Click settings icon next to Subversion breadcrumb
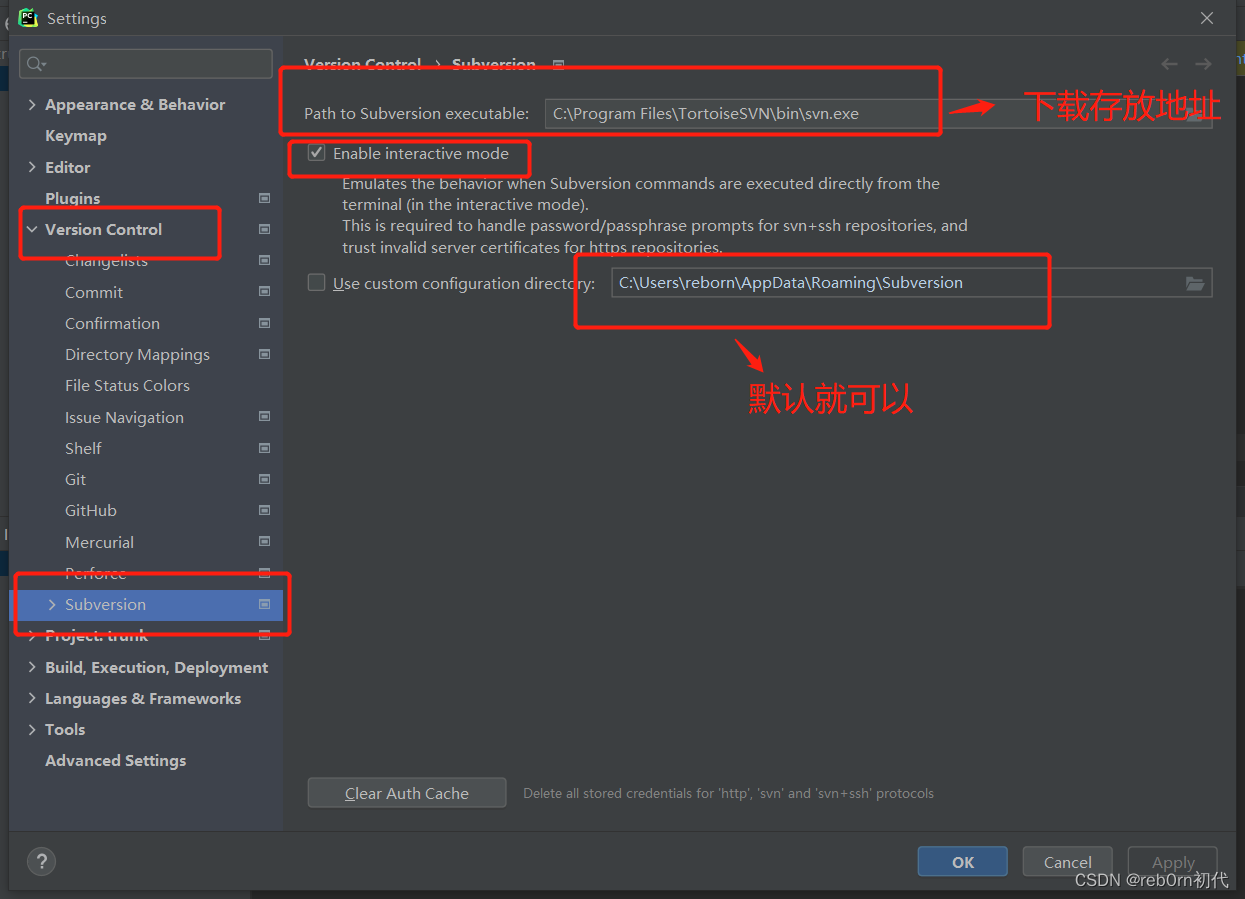The image size is (1245, 899). [x=559, y=65]
